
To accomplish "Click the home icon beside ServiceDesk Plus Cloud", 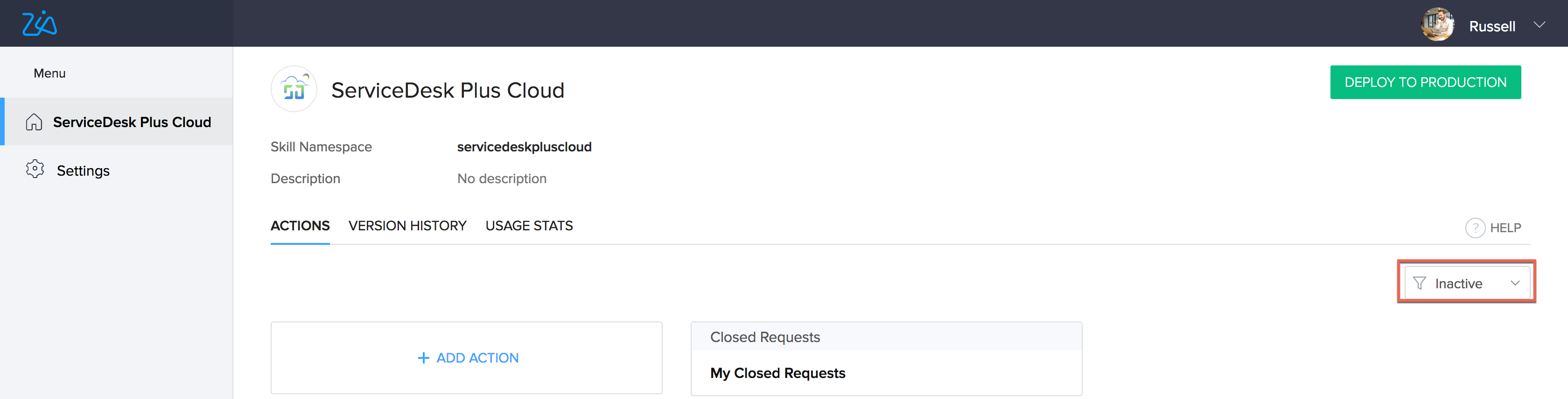I will [34, 122].
